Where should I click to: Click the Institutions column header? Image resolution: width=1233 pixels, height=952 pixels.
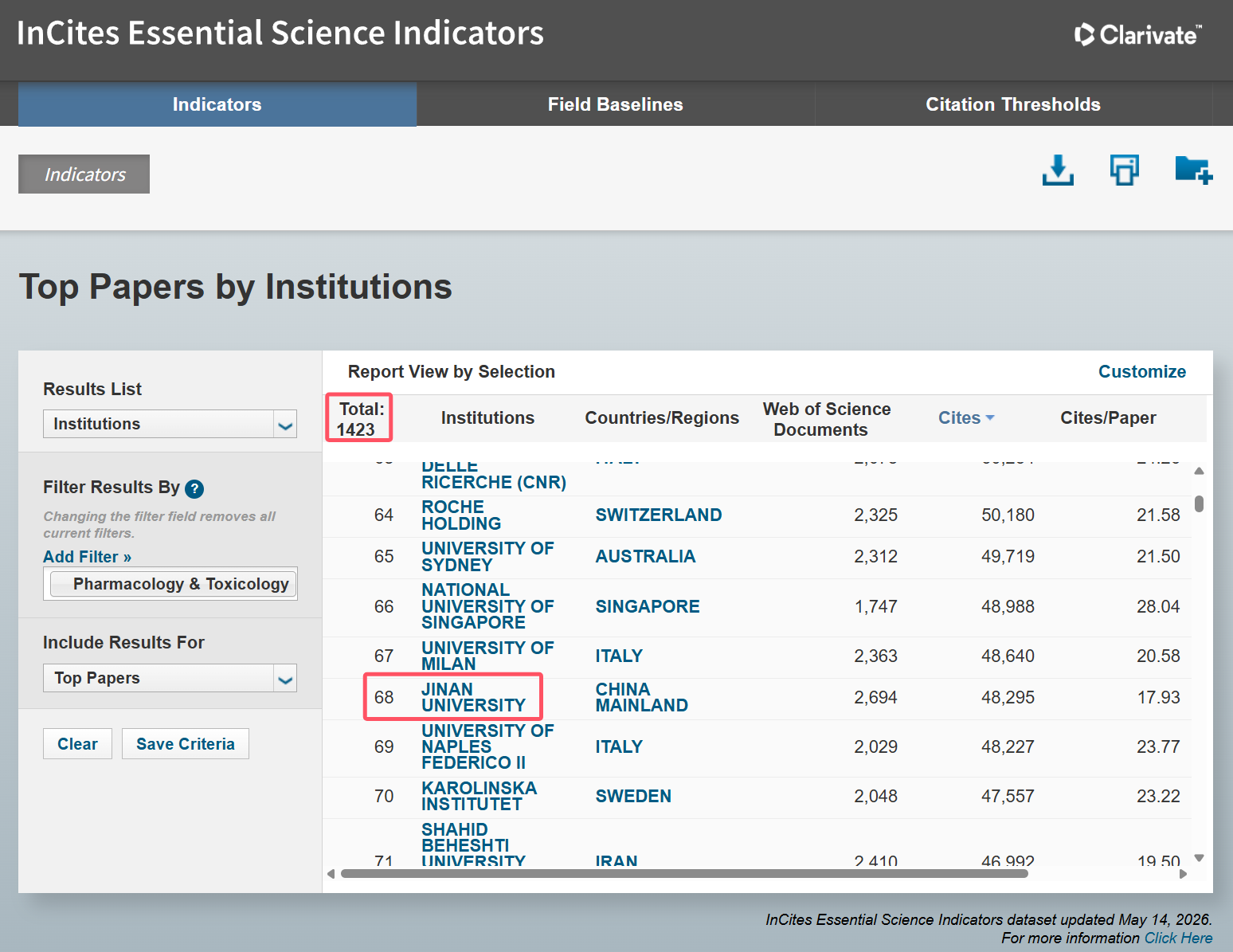[487, 417]
